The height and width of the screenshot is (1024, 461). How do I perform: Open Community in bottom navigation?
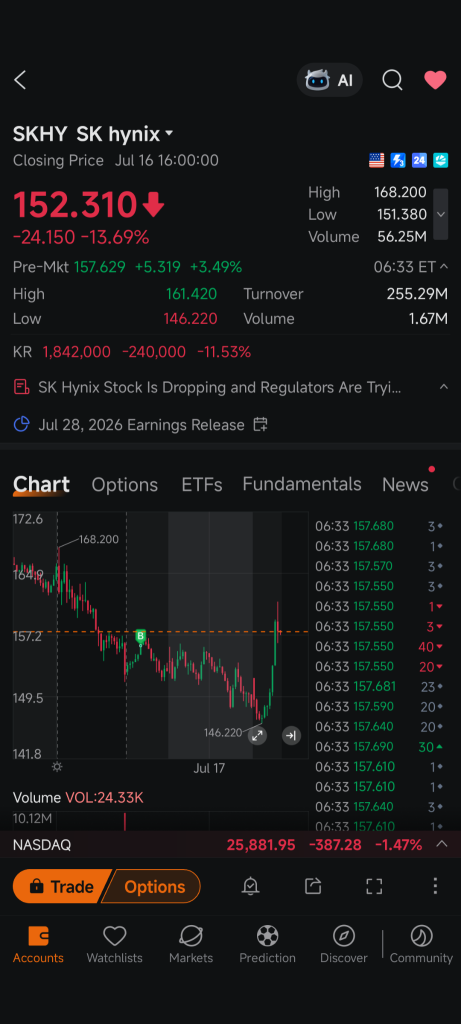click(x=421, y=945)
